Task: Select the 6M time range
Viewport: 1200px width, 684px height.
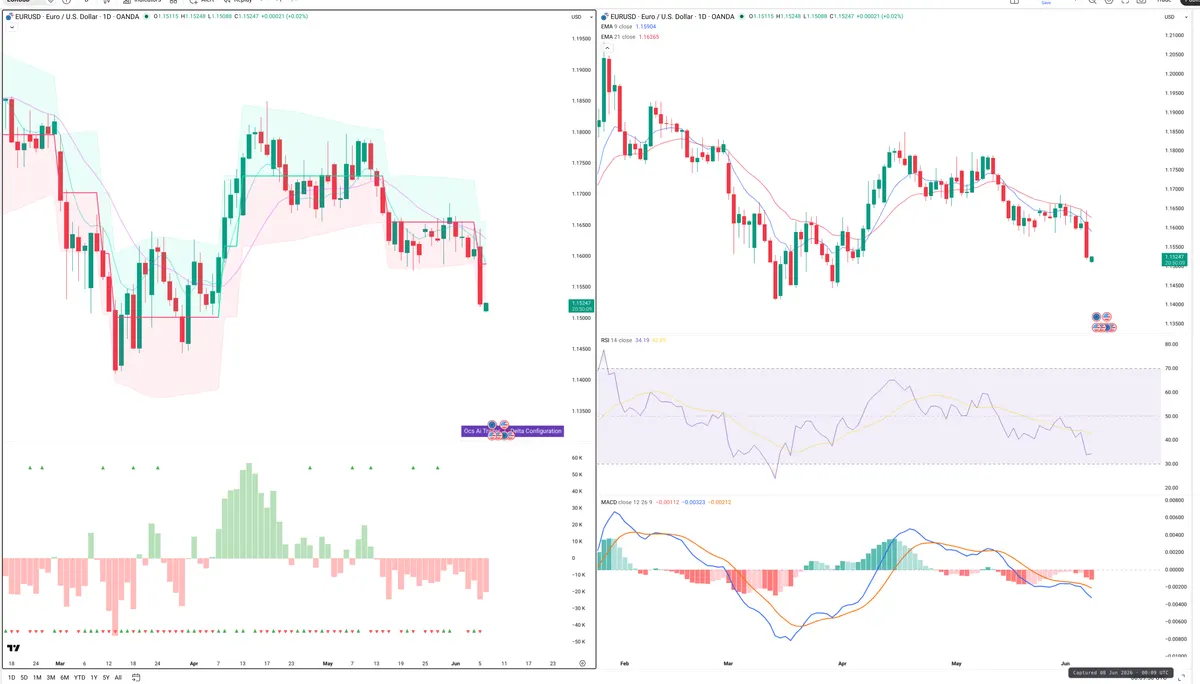Action: [64, 677]
